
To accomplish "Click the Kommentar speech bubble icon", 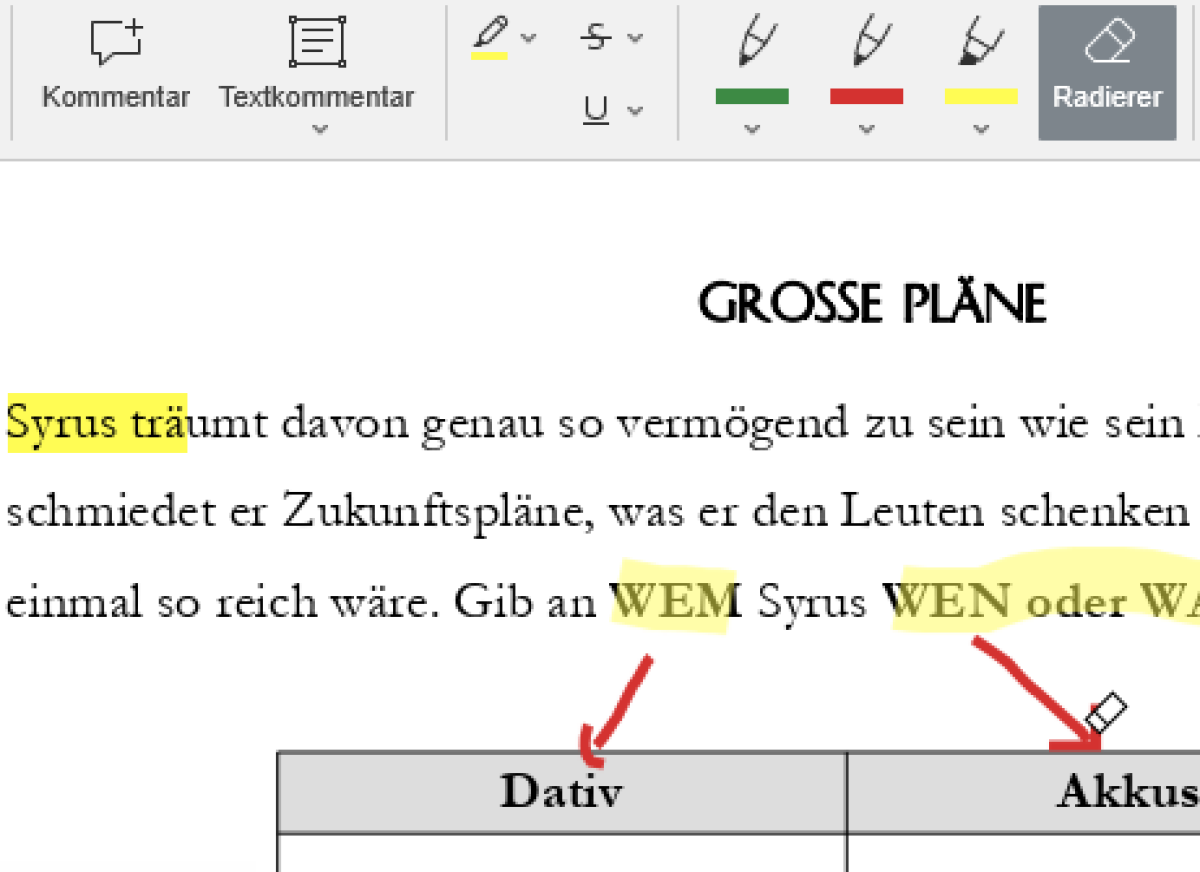I will (x=116, y=42).
